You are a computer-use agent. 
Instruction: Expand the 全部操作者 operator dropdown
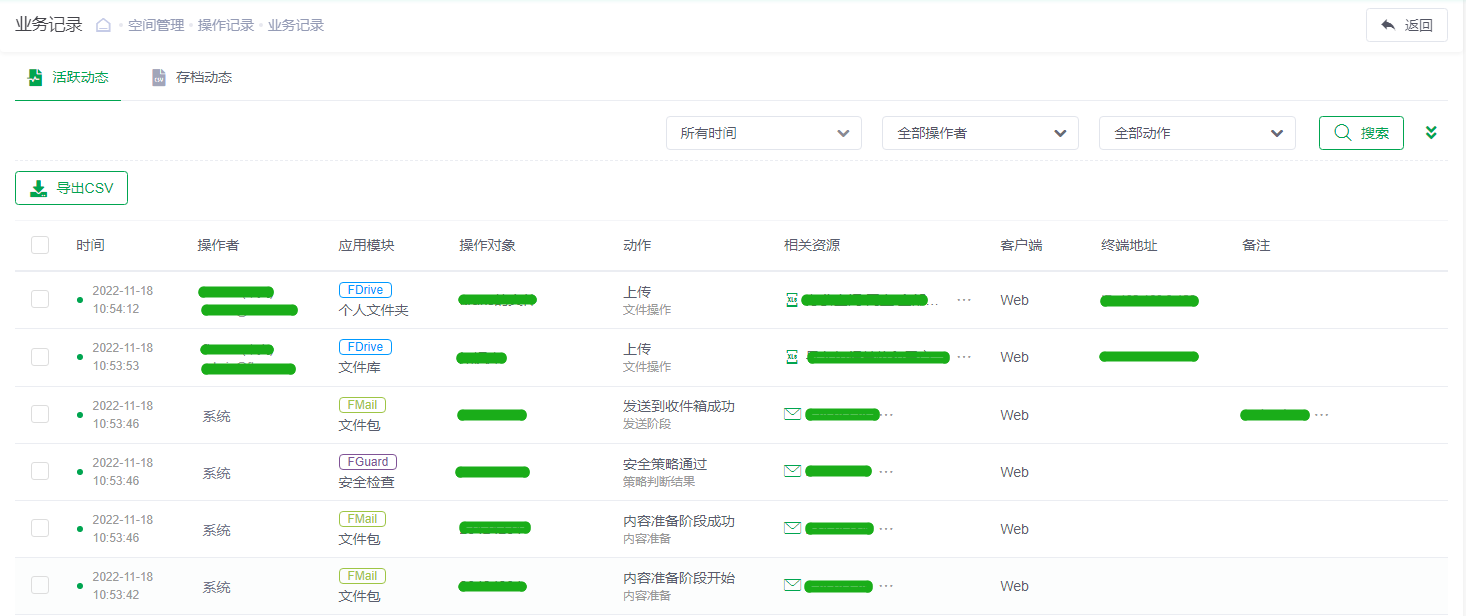(x=980, y=133)
